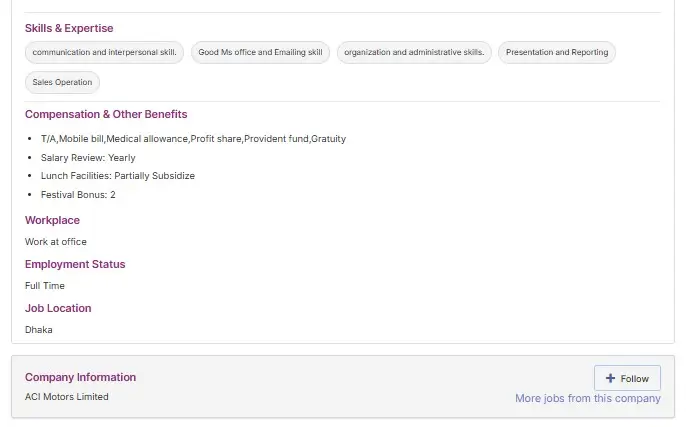The image size is (686, 427).
Task: Click the Workplace section heading
Action: 52,220
